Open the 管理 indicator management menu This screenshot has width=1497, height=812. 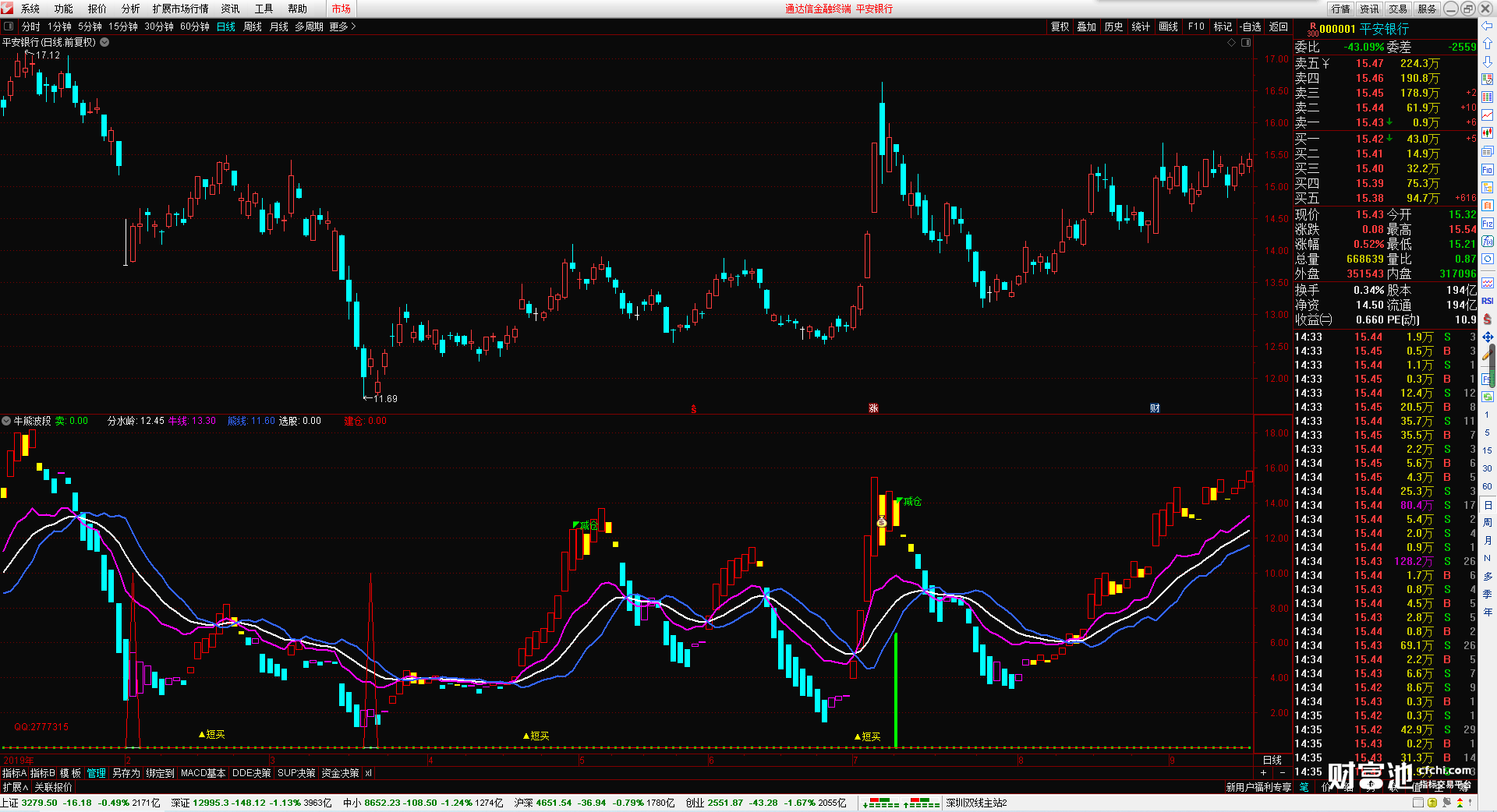[96, 773]
